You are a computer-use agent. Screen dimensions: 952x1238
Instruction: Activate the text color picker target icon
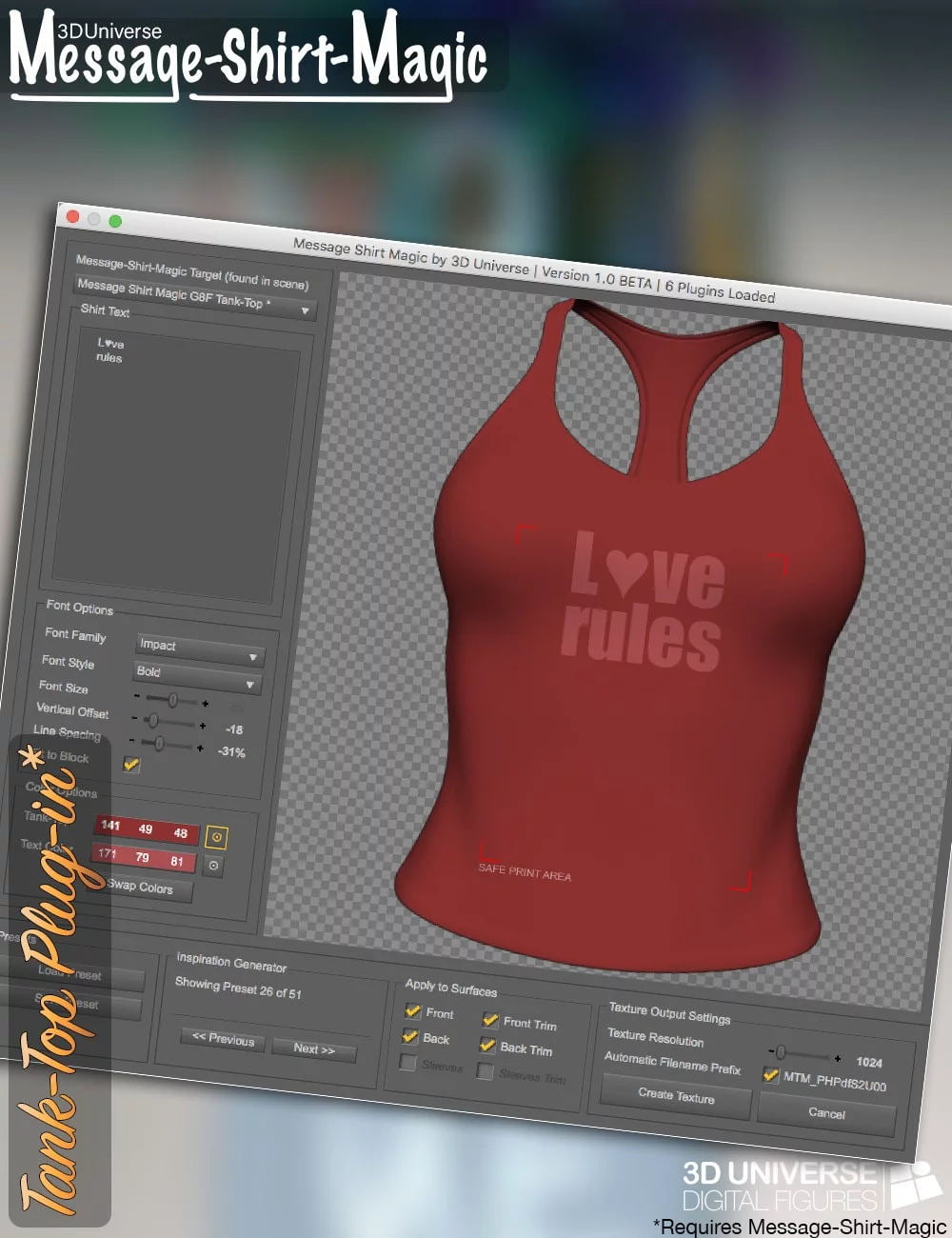coord(213,865)
